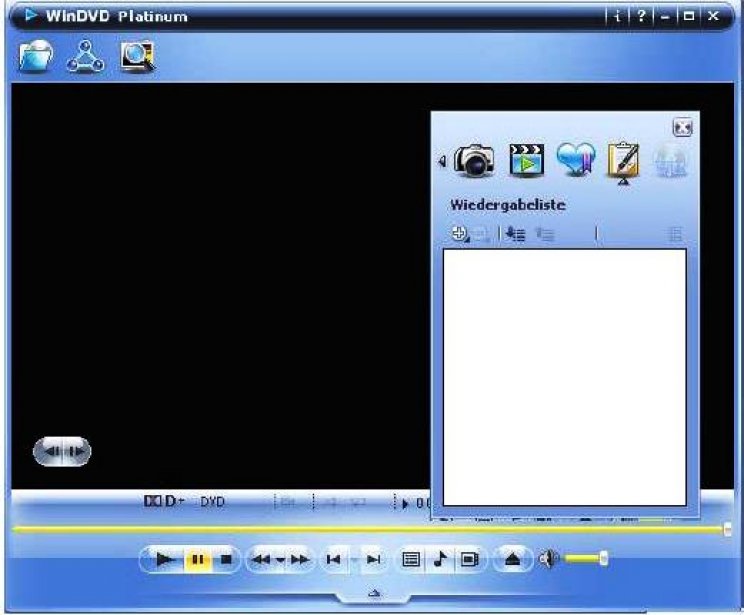The width and height of the screenshot is (744, 615).
Task: Fast forward with double-right arrow
Action: pos(300,560)
